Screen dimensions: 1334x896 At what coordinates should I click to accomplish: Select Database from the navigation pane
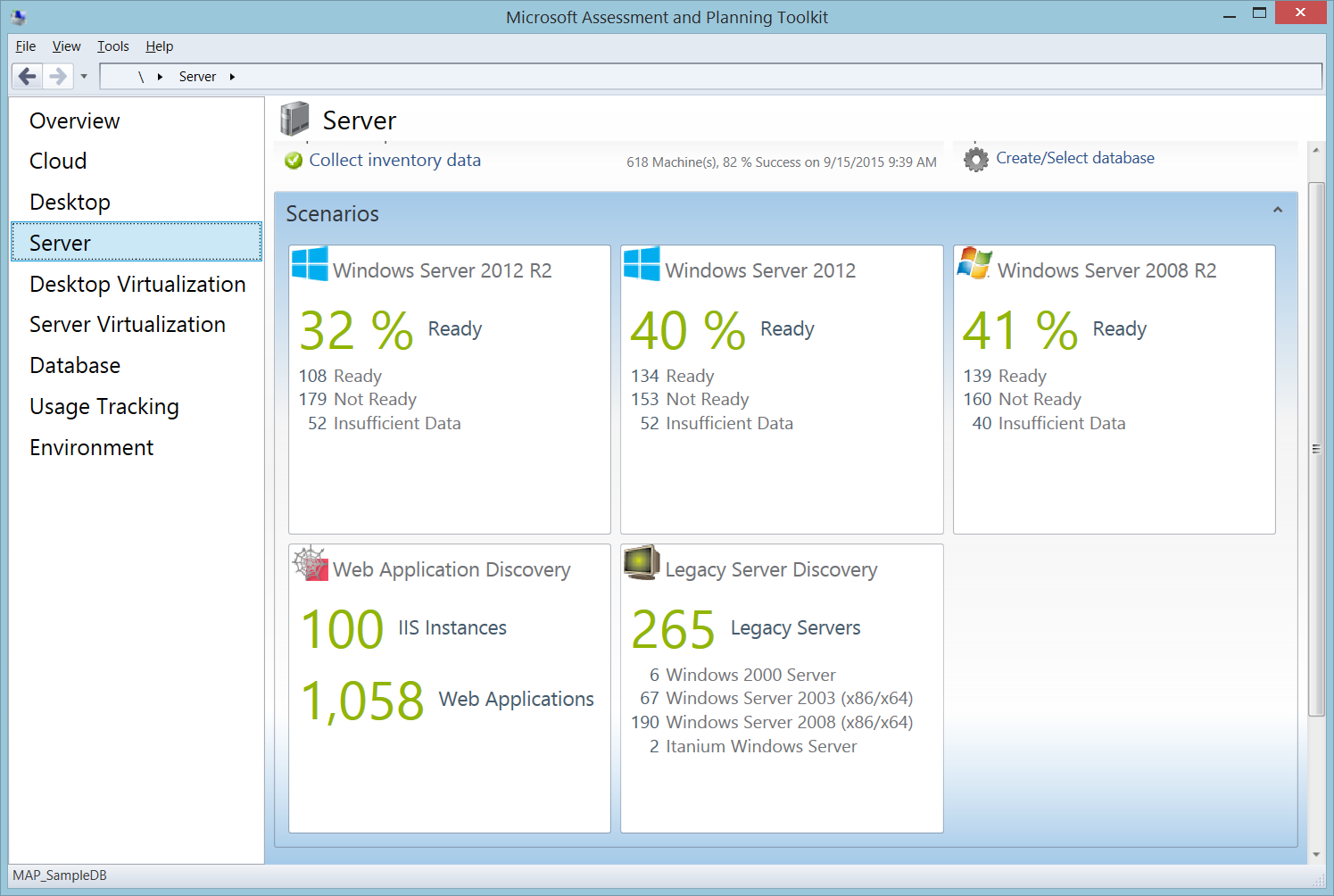(75, 365)
